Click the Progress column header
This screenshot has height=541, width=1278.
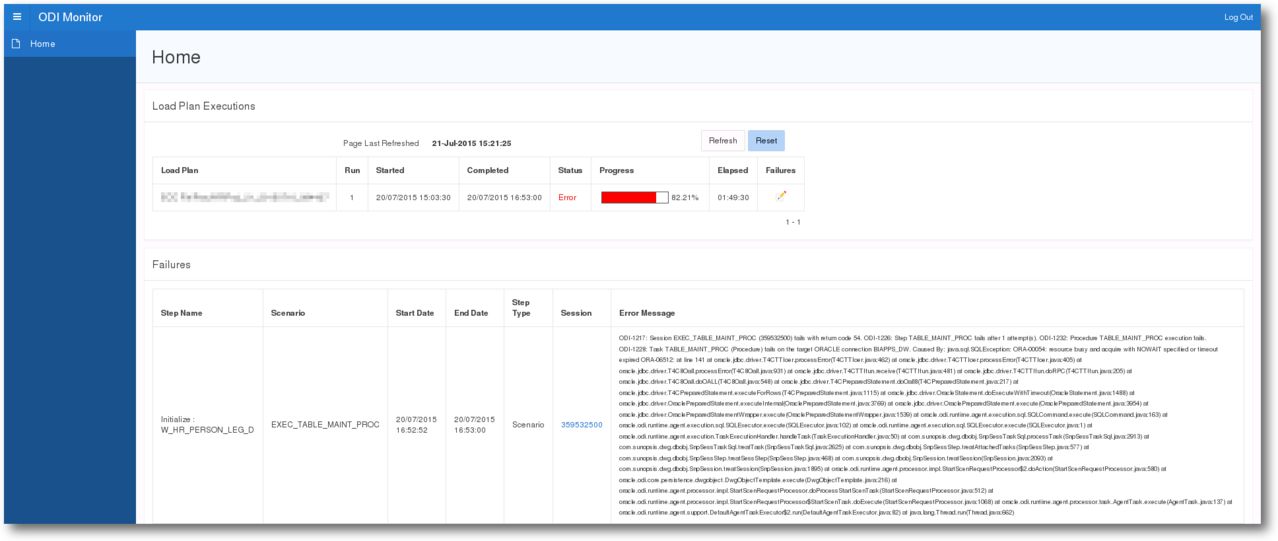coord(617,170)
